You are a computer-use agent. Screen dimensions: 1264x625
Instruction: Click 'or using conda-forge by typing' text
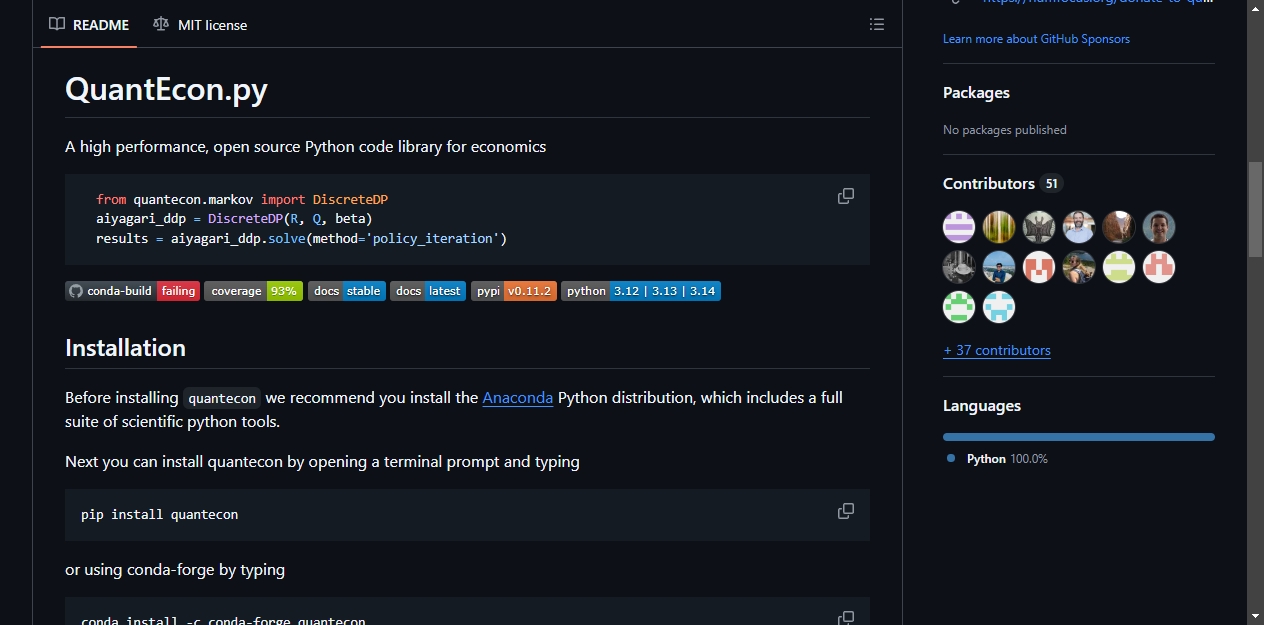(x=175, y=570)
